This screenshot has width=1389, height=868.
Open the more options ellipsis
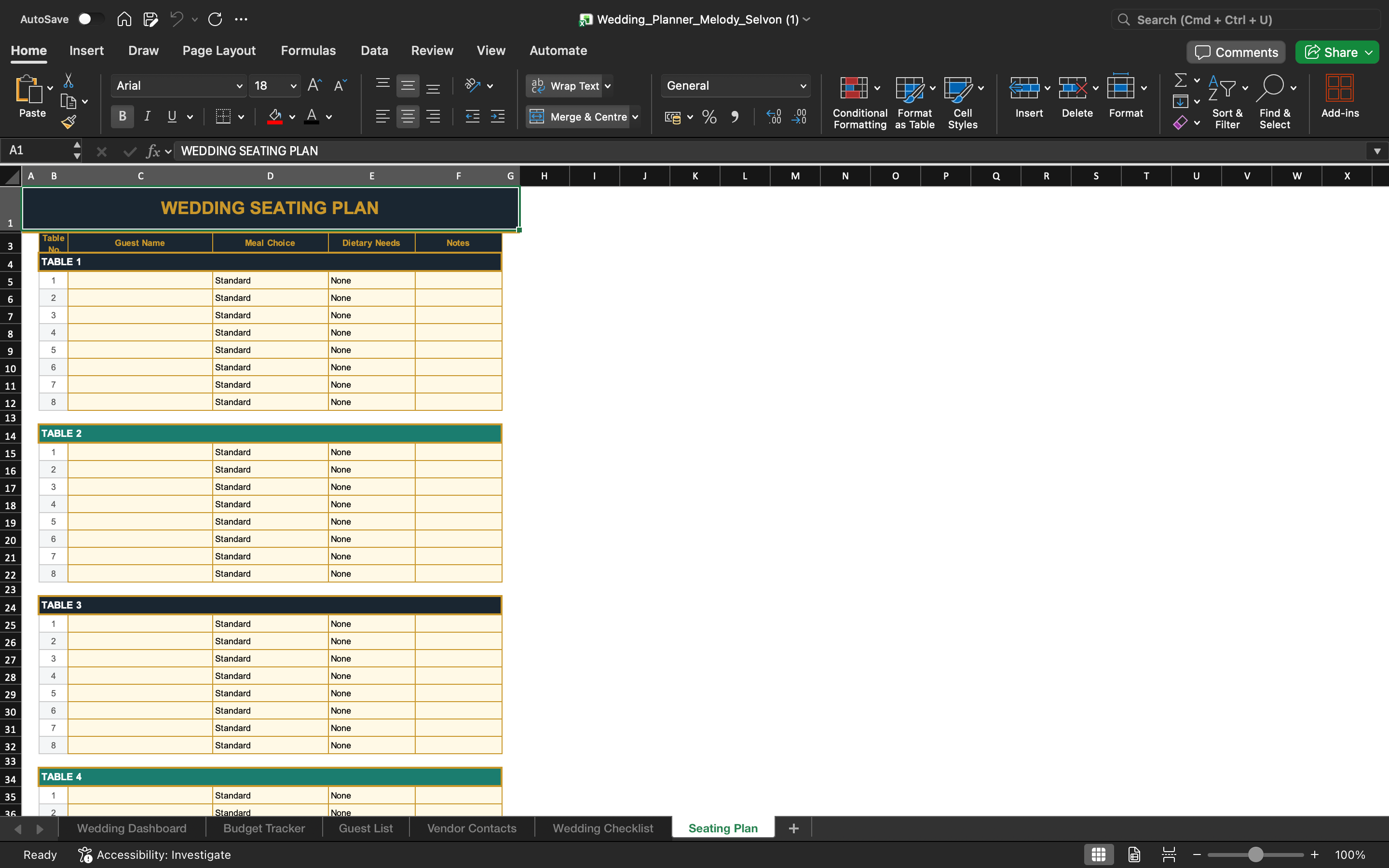[241, 19]
